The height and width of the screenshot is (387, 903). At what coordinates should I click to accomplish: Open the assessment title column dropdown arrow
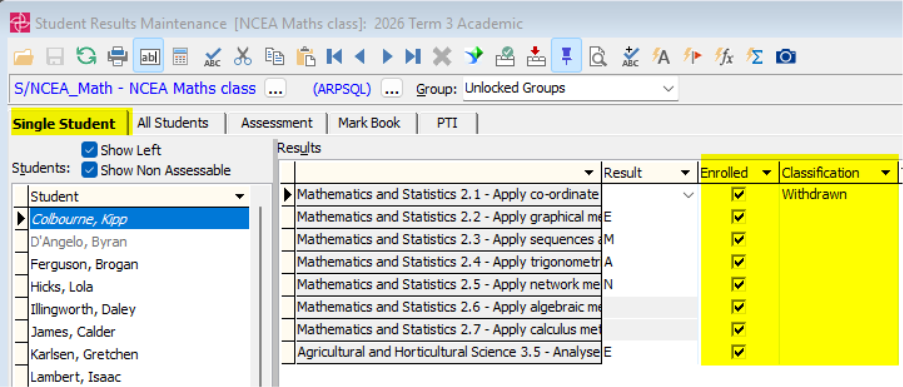tap(588, 173)
